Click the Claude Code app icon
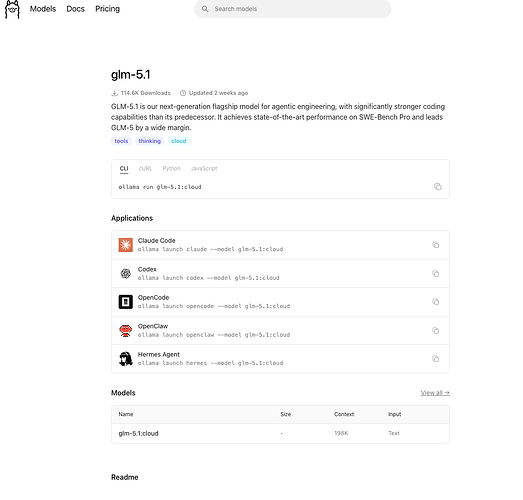 (125, 245)
